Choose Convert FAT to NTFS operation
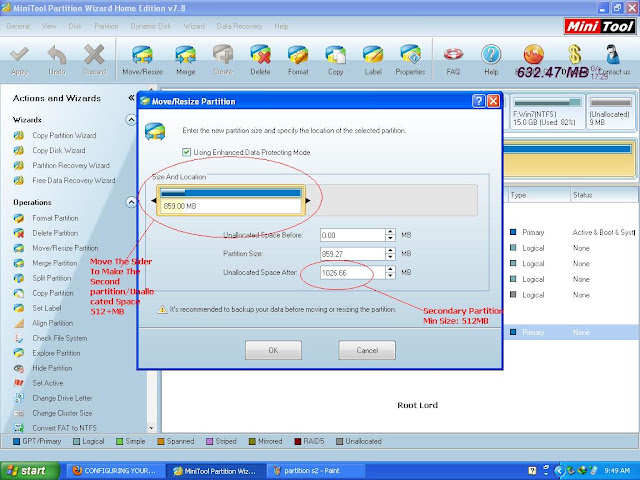This screenshot has height=480, width=640. [x=64, y=428]
